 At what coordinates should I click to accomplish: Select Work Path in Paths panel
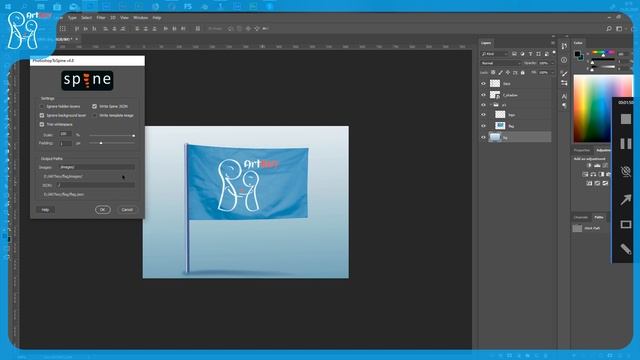click(x=592, y=229)
